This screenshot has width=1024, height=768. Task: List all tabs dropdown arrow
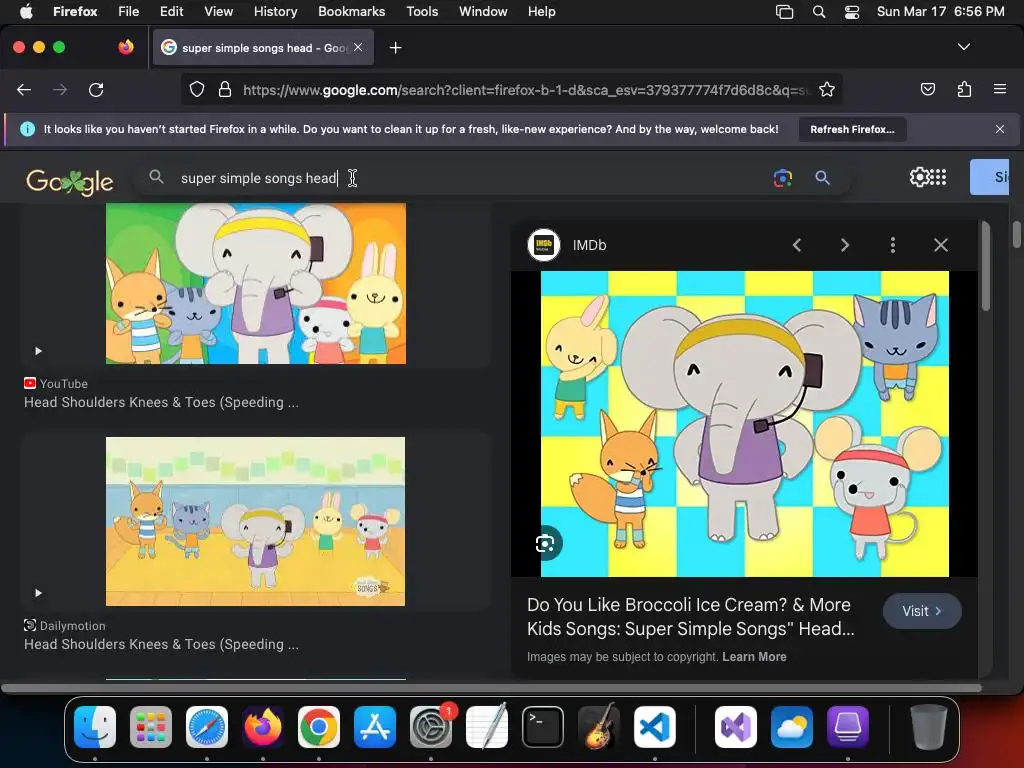coord(963,47)
